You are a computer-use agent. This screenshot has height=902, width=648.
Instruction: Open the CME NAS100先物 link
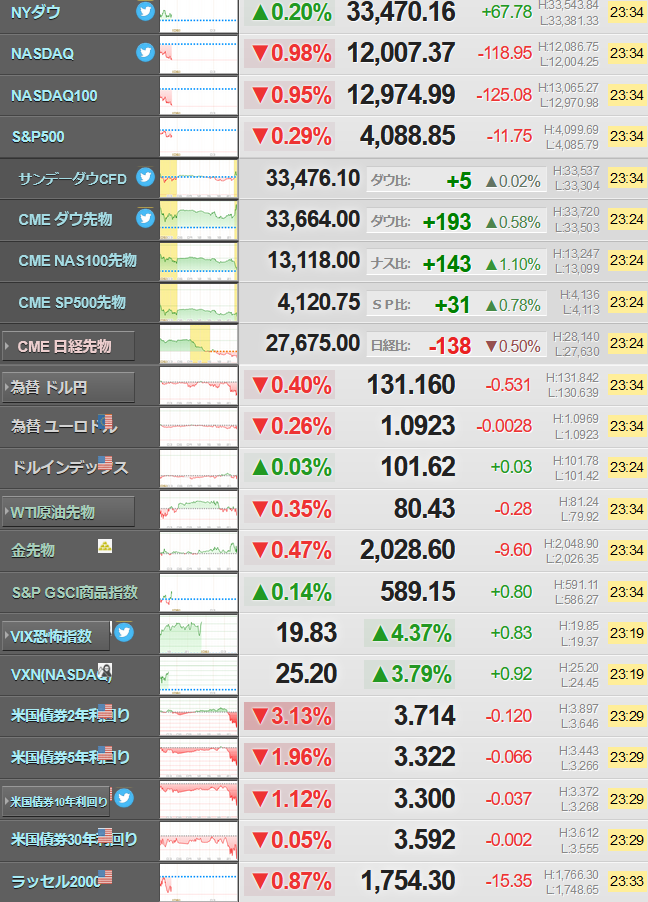pyautogui.click(x=78, y=261)
